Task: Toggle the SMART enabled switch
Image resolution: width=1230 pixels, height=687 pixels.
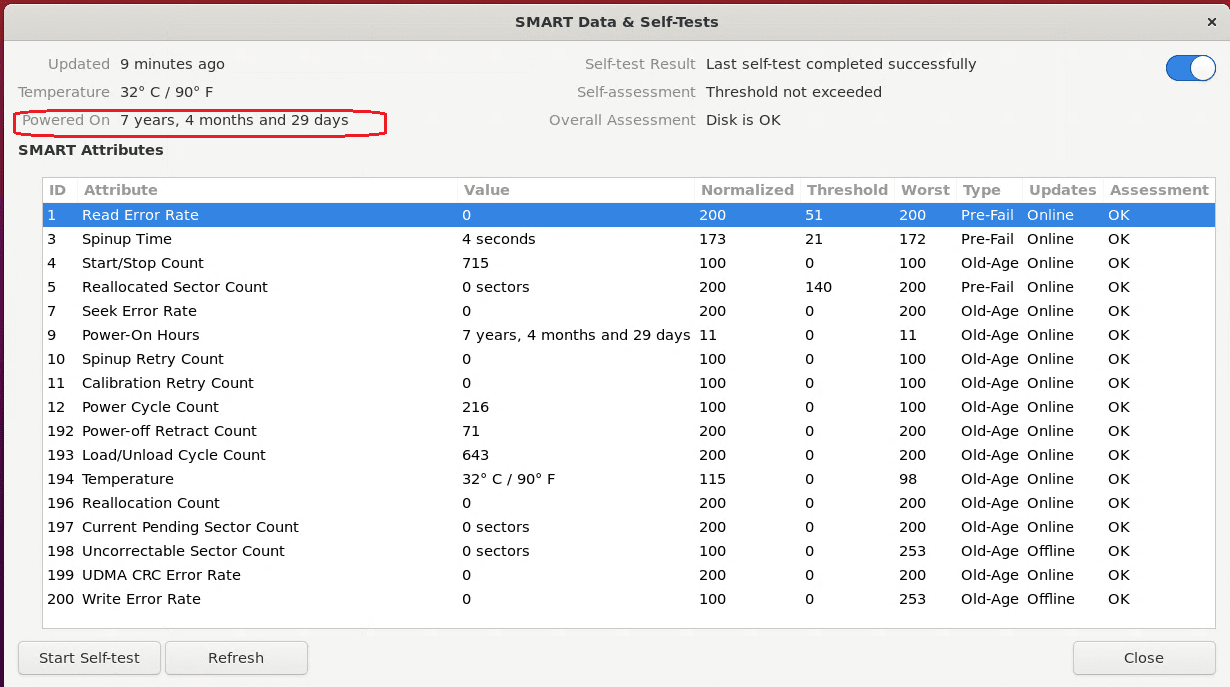Action: (1190, 68)
